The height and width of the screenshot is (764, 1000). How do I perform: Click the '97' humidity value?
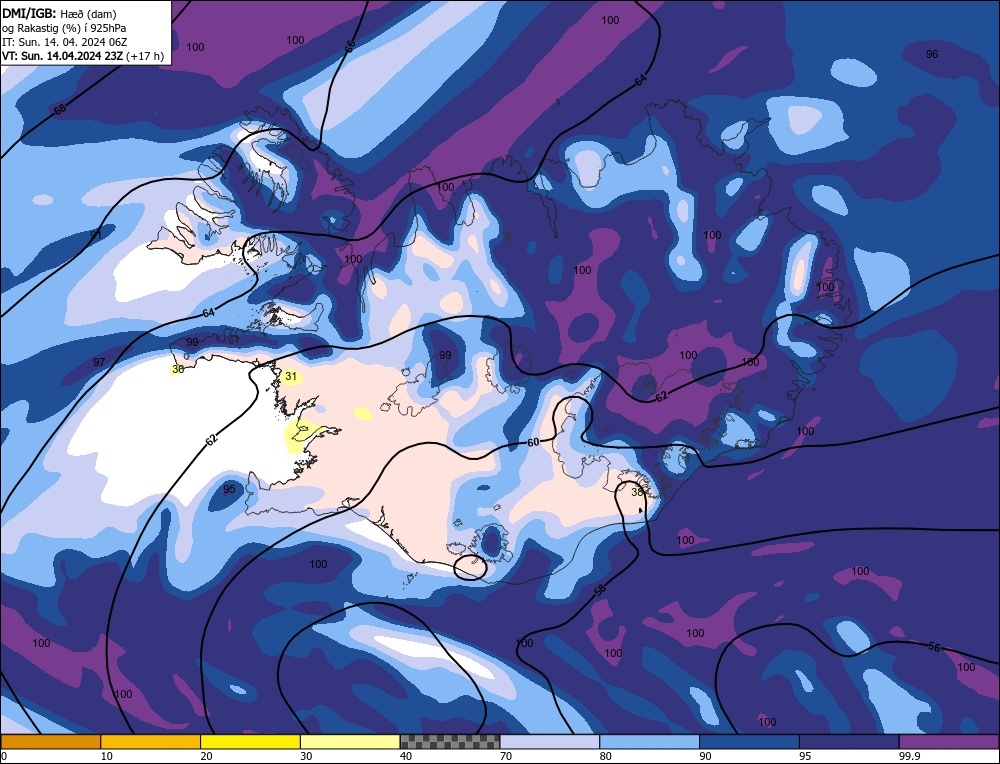pos(99,362)
